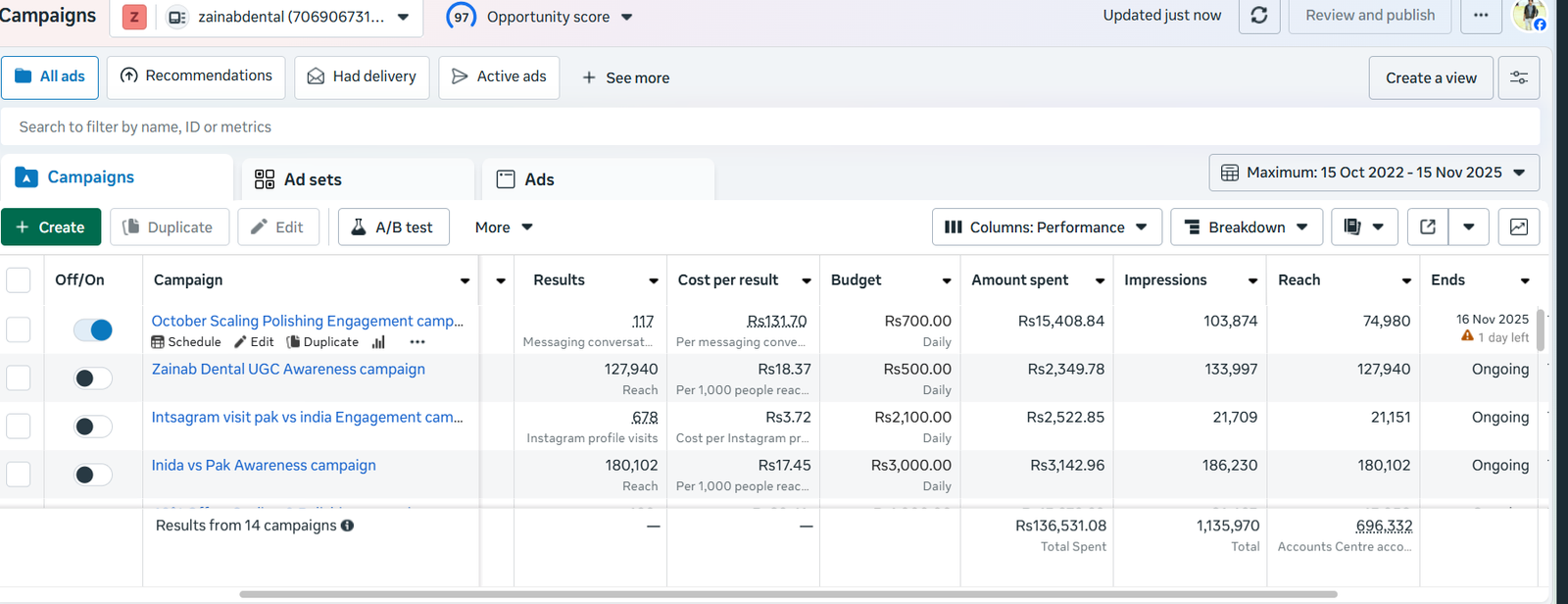The width and height of the screenshot is (1568, 604).
Task: Check the select-all campaigns checkbox
Action: tap(19, 280)
